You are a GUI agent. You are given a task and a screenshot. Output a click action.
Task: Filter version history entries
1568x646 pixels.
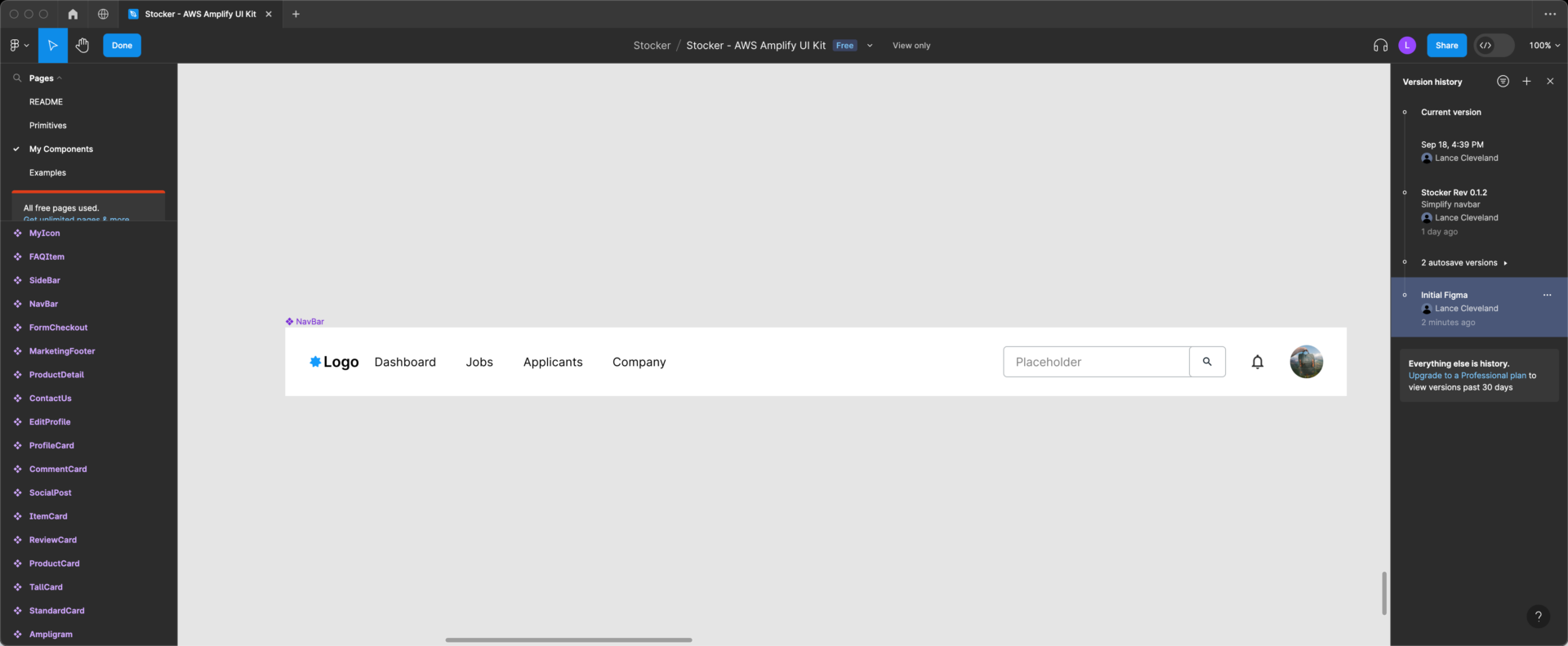(x=1503, y=81)
